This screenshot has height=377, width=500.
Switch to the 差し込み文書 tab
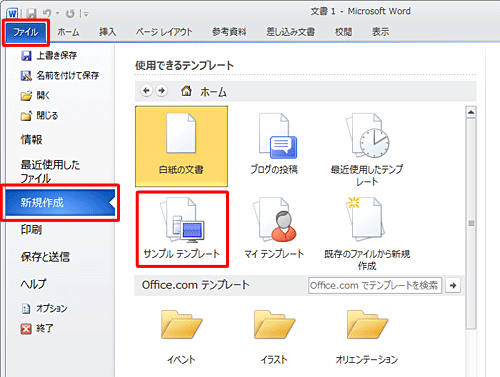click(x=290, y=32)
